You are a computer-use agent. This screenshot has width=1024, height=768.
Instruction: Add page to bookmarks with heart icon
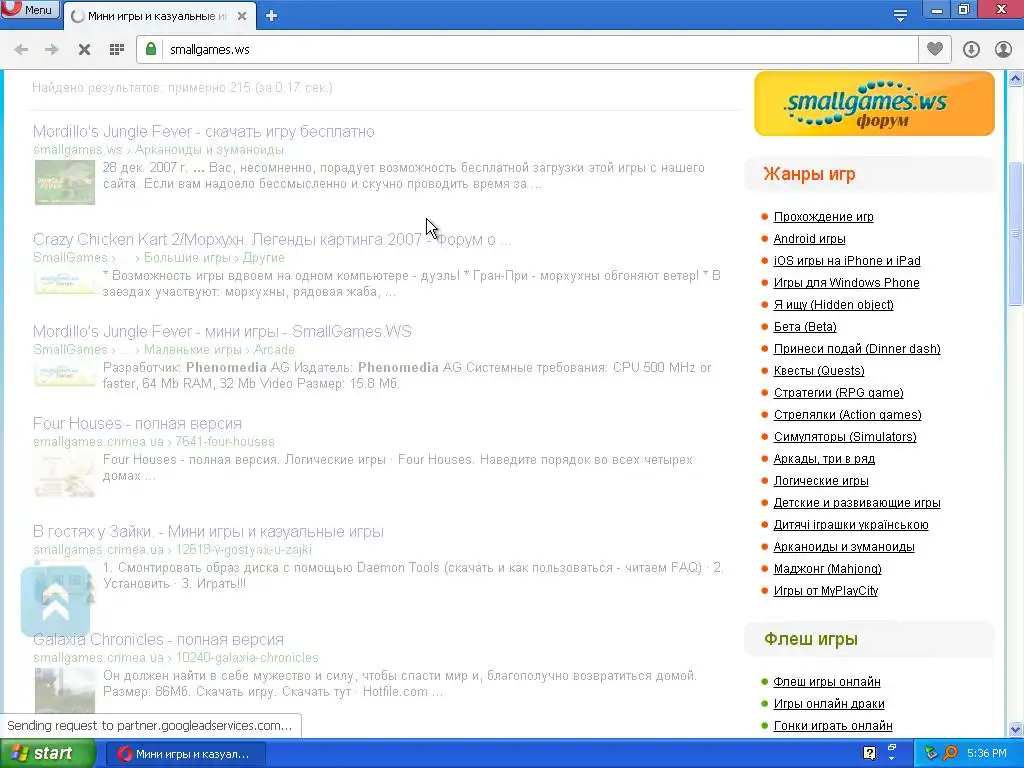coord(935,49)
